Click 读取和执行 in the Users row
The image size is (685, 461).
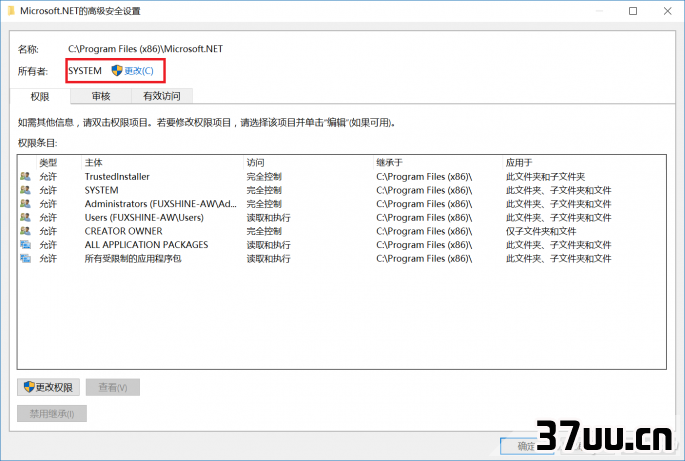pos(268,217)
